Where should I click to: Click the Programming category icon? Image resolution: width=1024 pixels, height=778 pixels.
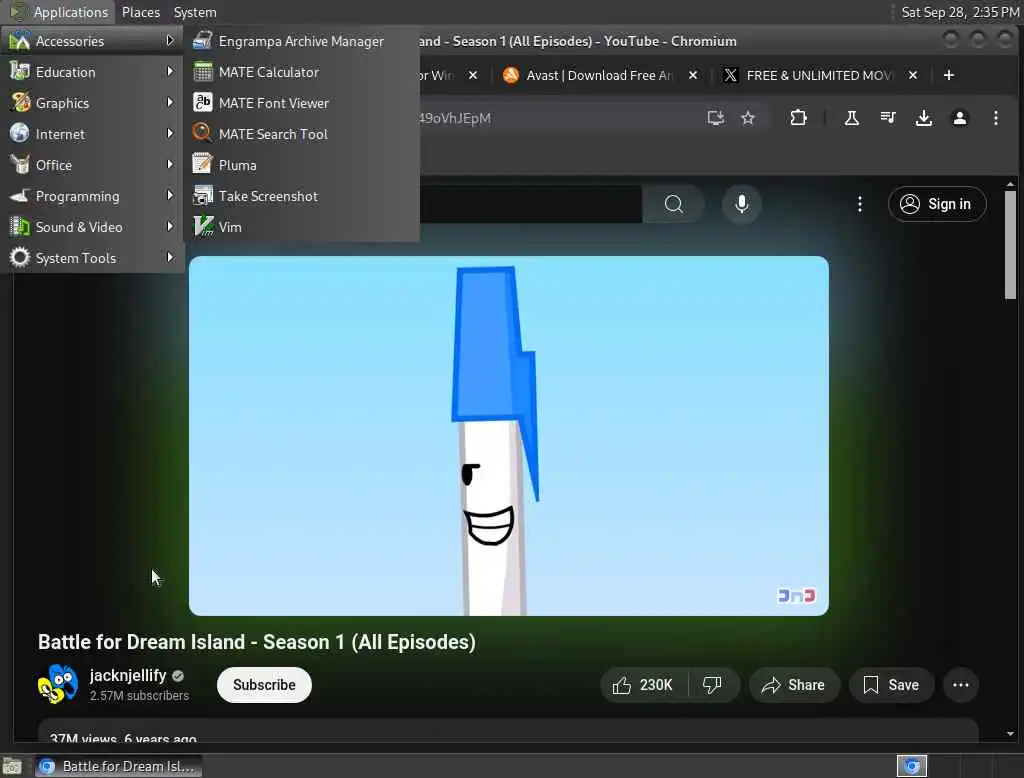pos(20,195)
